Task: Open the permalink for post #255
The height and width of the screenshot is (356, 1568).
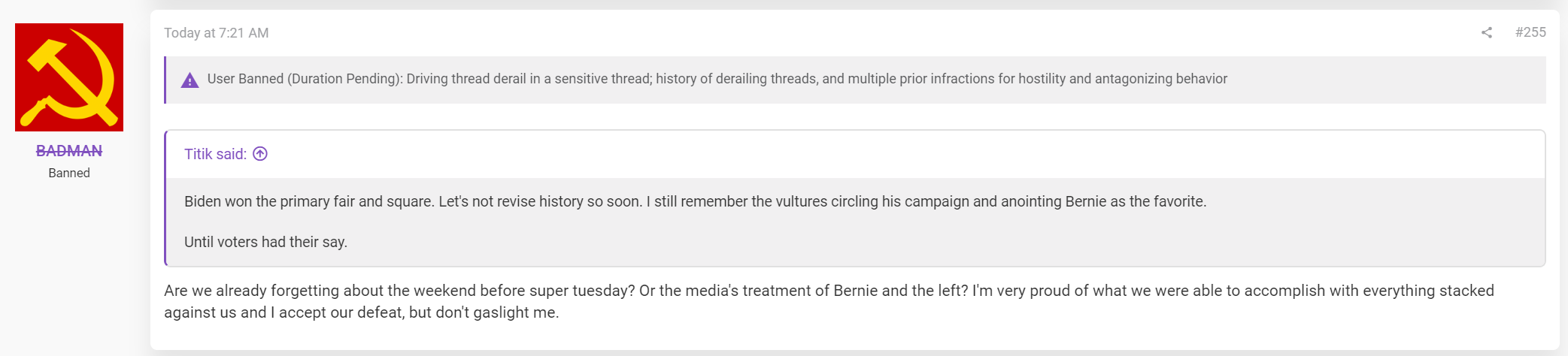Action: (1530, 32)
